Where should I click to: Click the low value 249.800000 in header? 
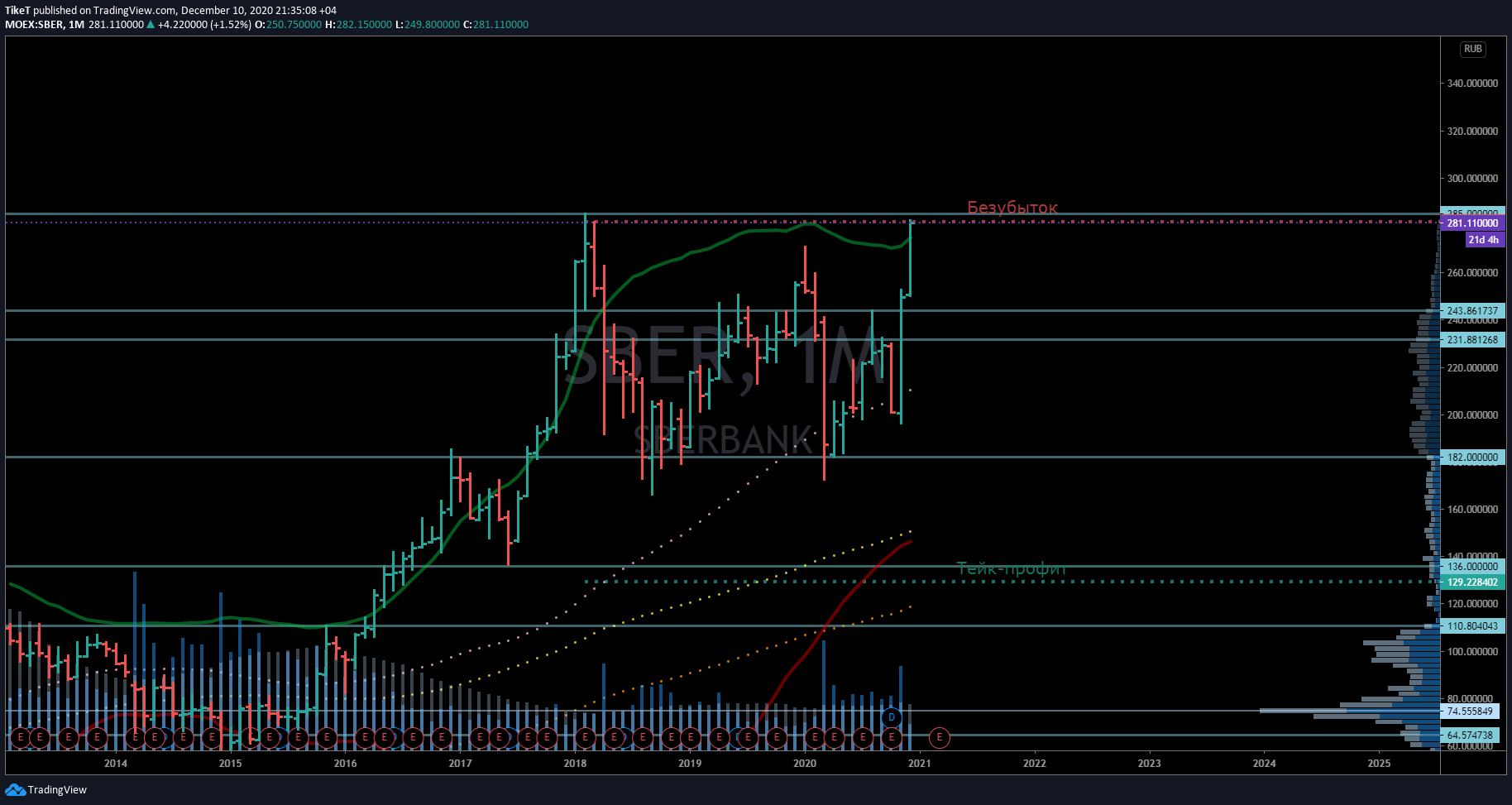(432, 25)
